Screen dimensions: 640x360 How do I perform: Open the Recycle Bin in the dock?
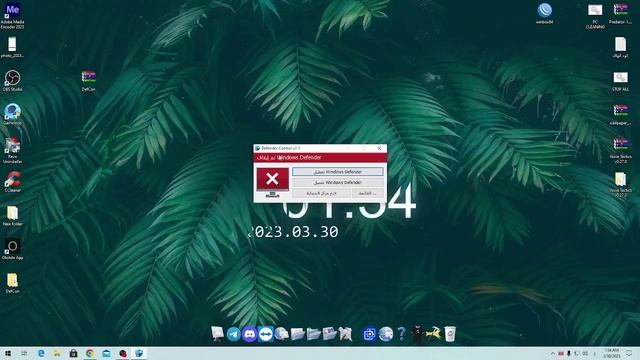click(x=450, y=334)
